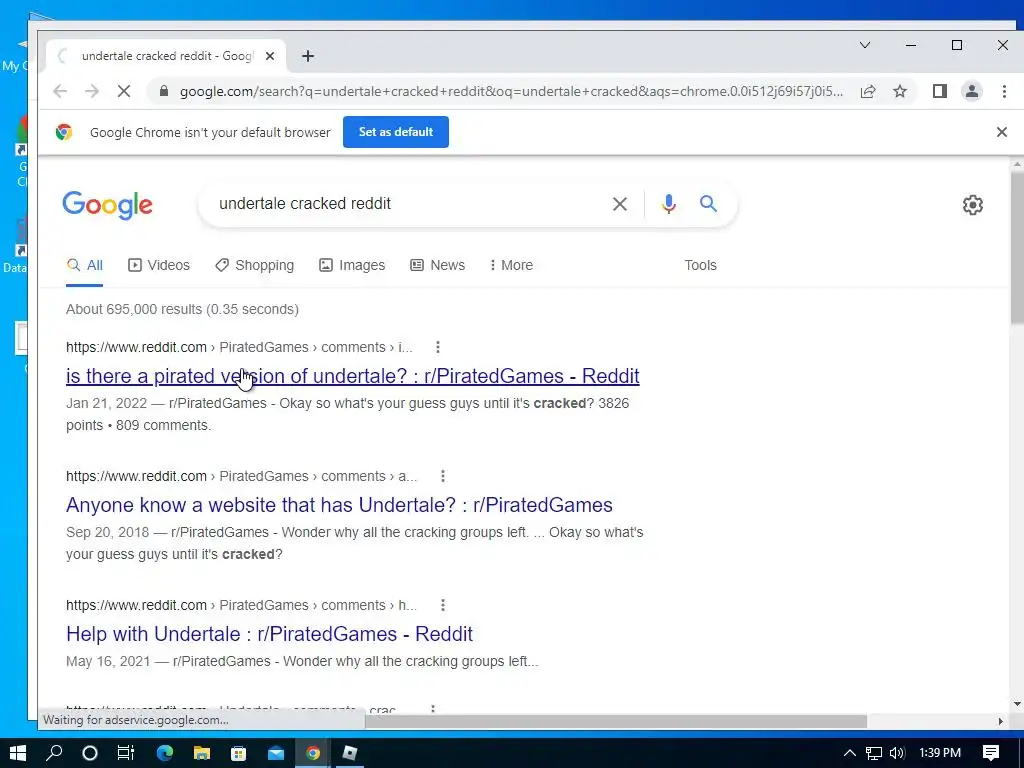
Task: Open Microsoft Store from the taskbar
Action: click(x=239, y=753)
